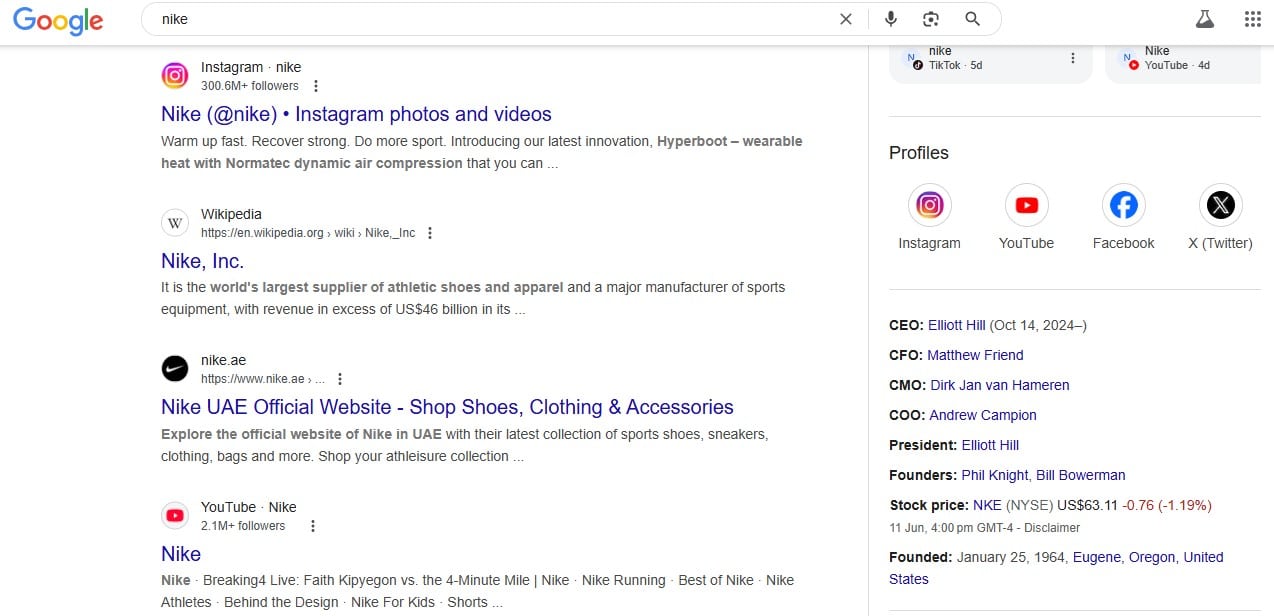
Task: Open the three-dot menu beside Wikipedia result
Action: click(430, 233)
